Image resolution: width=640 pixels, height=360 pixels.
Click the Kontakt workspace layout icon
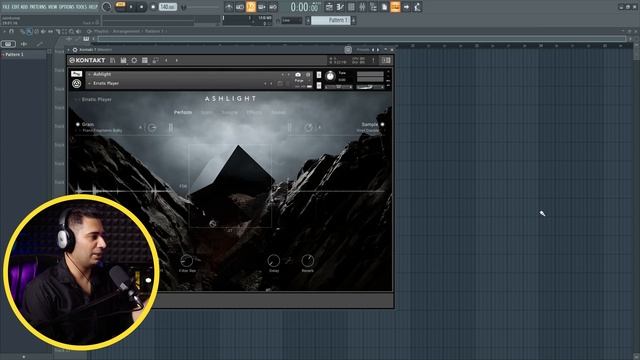click(155, 60)
